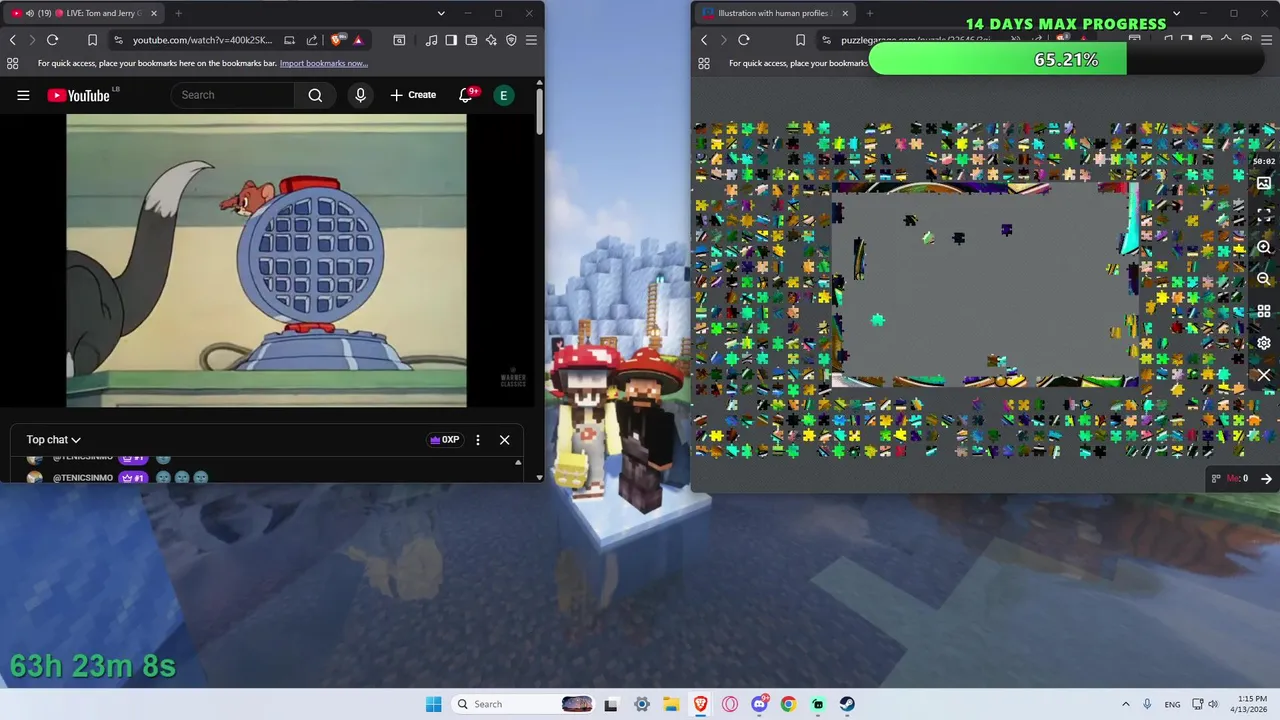Screen dimensions: 1280x720
Task: Open the YouTube notifications bell
Action: tap(466, 95)
